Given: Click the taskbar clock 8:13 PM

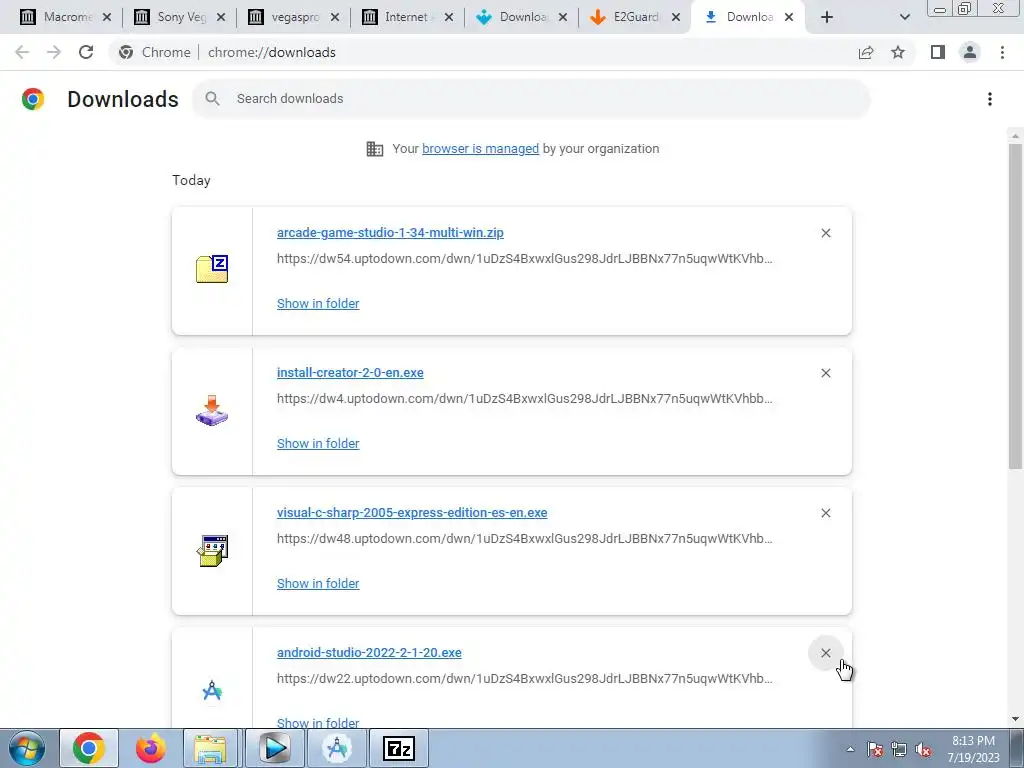Looking at the screenshot, I should (973, 749).
